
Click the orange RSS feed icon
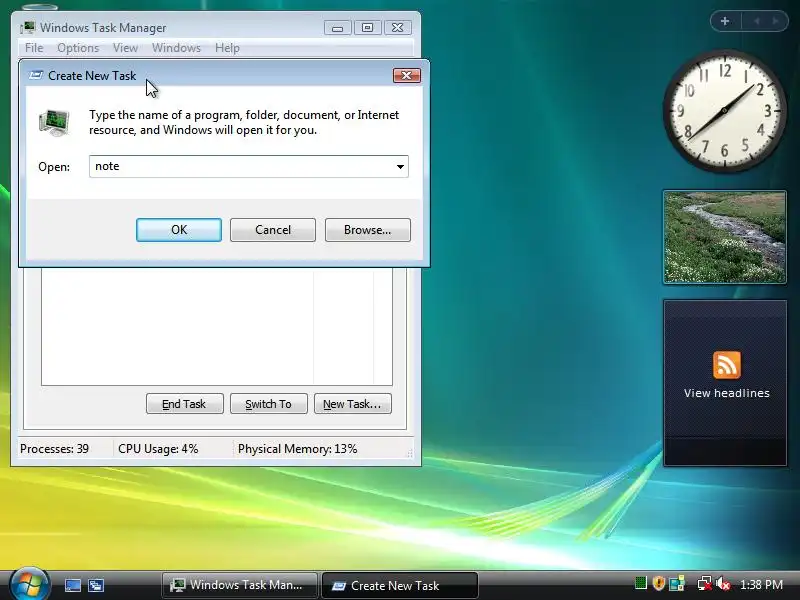click(x=727, y=365)
